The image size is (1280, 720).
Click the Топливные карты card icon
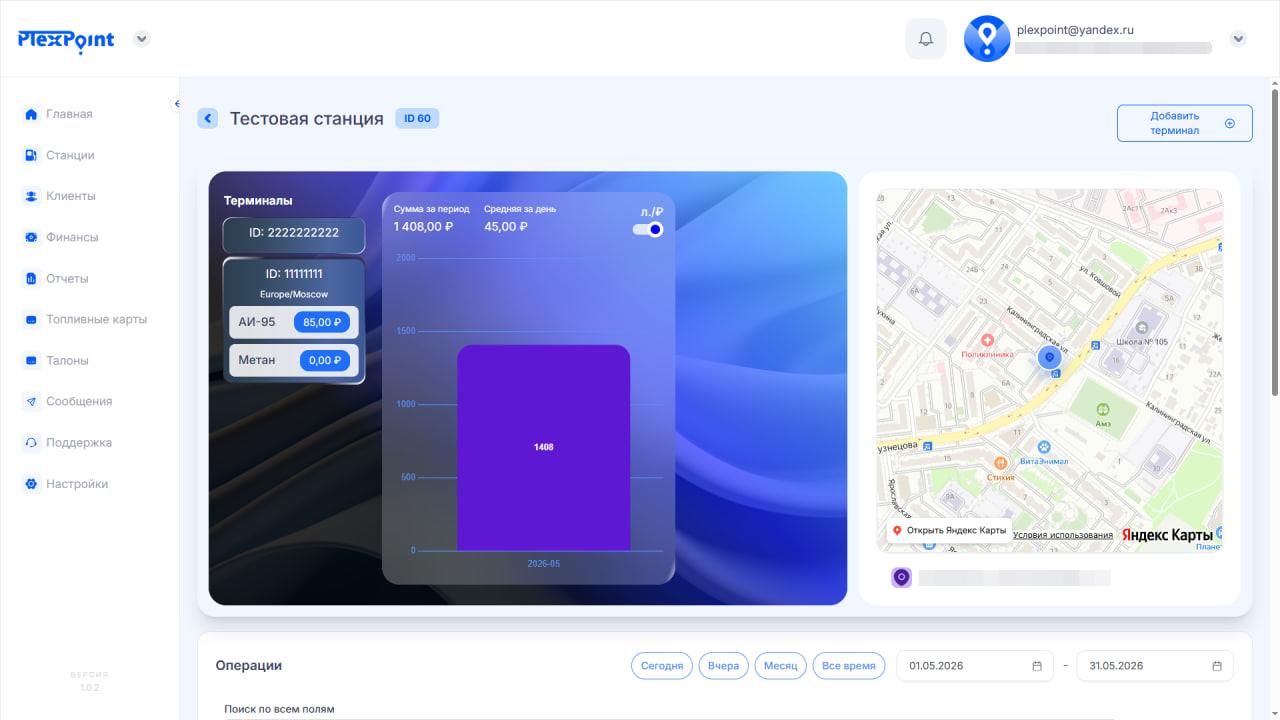point(31,319)
